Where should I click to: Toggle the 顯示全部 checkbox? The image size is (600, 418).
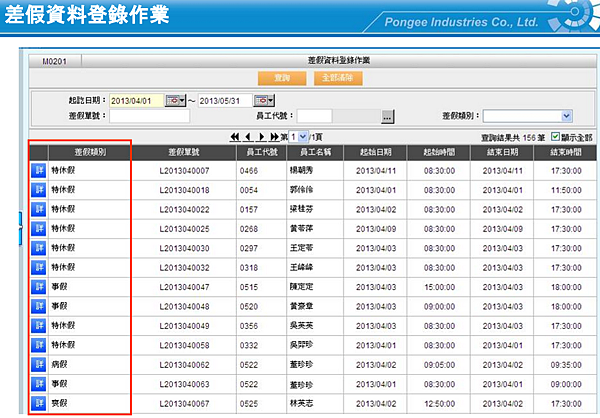tap(555, 137)
